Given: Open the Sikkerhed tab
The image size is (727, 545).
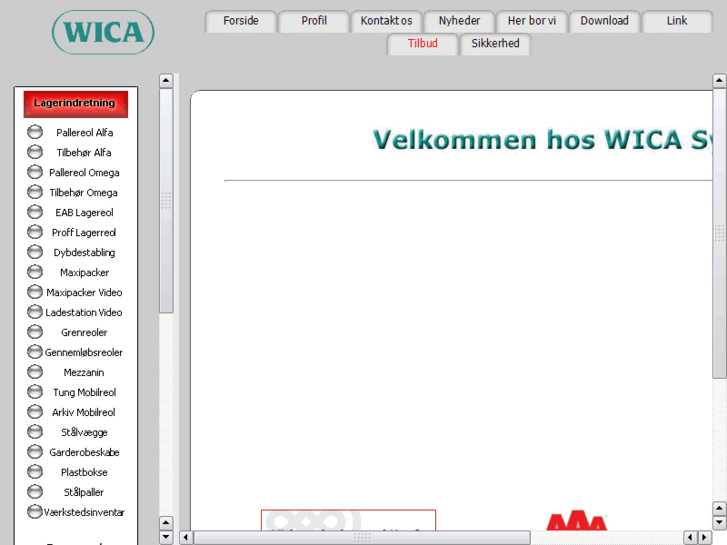Looking at the screenshot, I should 495,44.
